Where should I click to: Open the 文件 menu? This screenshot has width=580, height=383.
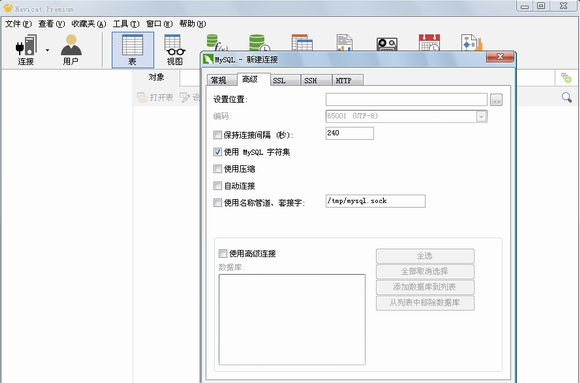point(18,24)
